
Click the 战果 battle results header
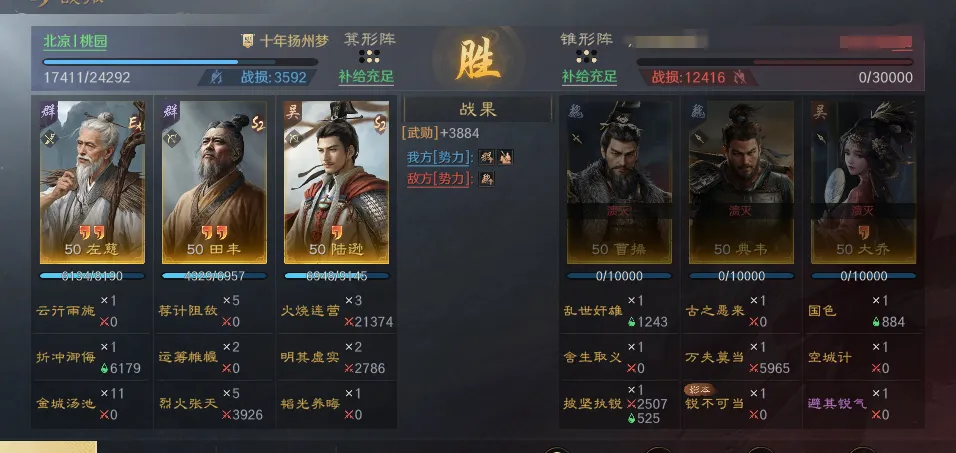coord(478,110)
